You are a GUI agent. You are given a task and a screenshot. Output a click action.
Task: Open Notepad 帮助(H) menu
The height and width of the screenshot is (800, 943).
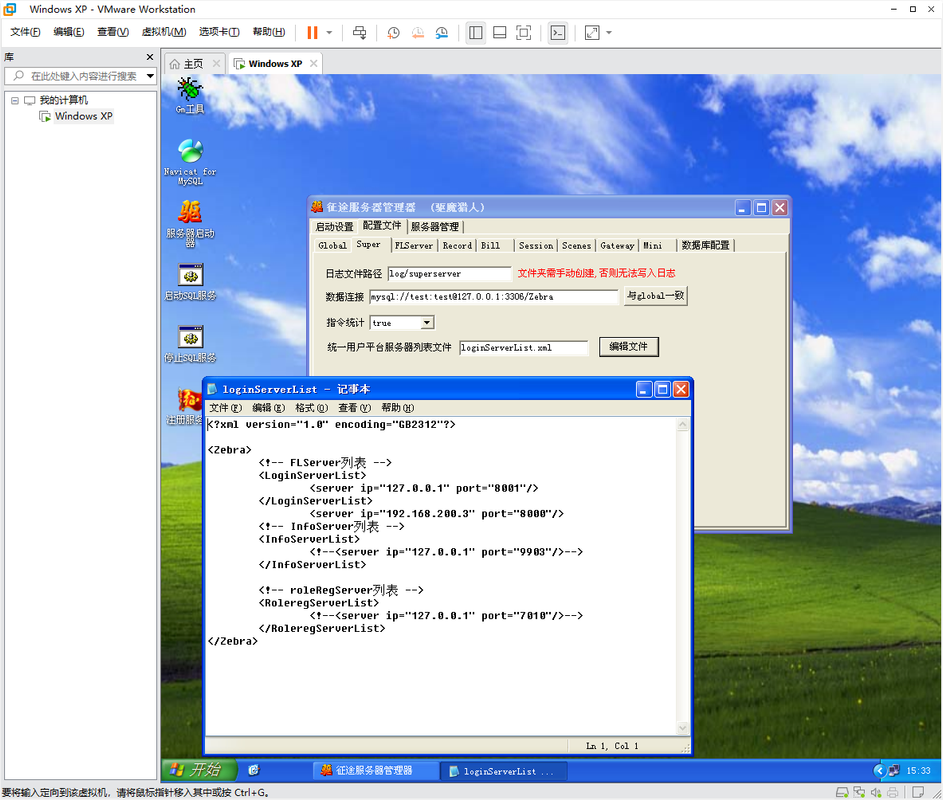(x=398, y=408)
